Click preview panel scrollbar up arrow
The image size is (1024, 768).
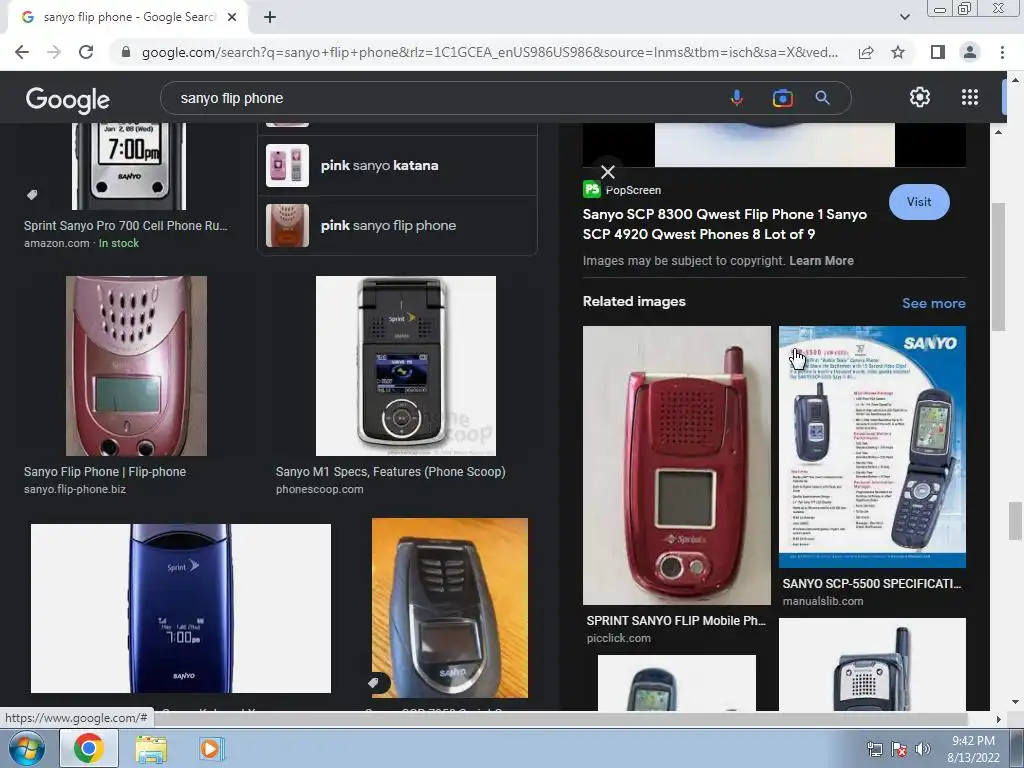point(998,132)
